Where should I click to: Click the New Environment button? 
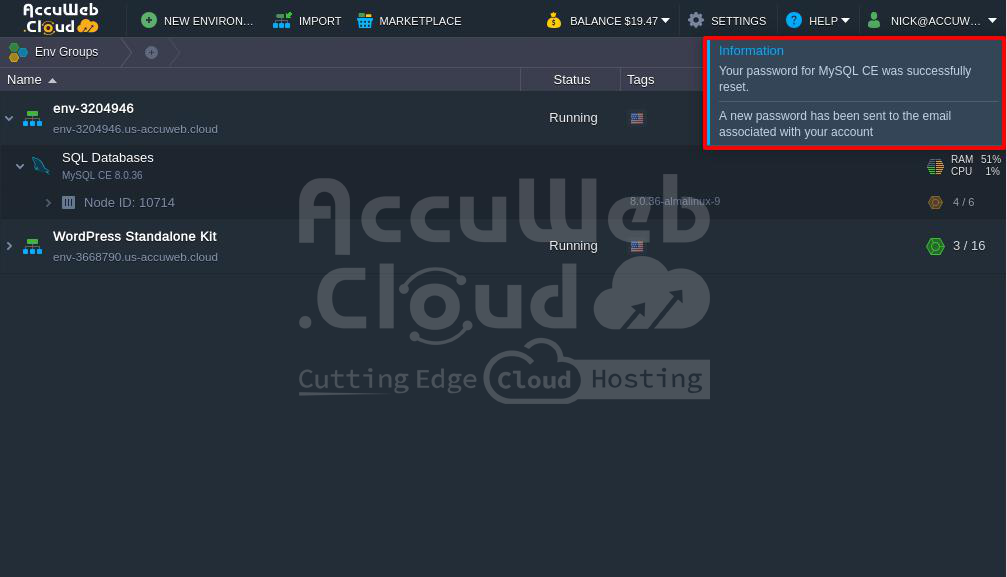(x=198, y=20)
